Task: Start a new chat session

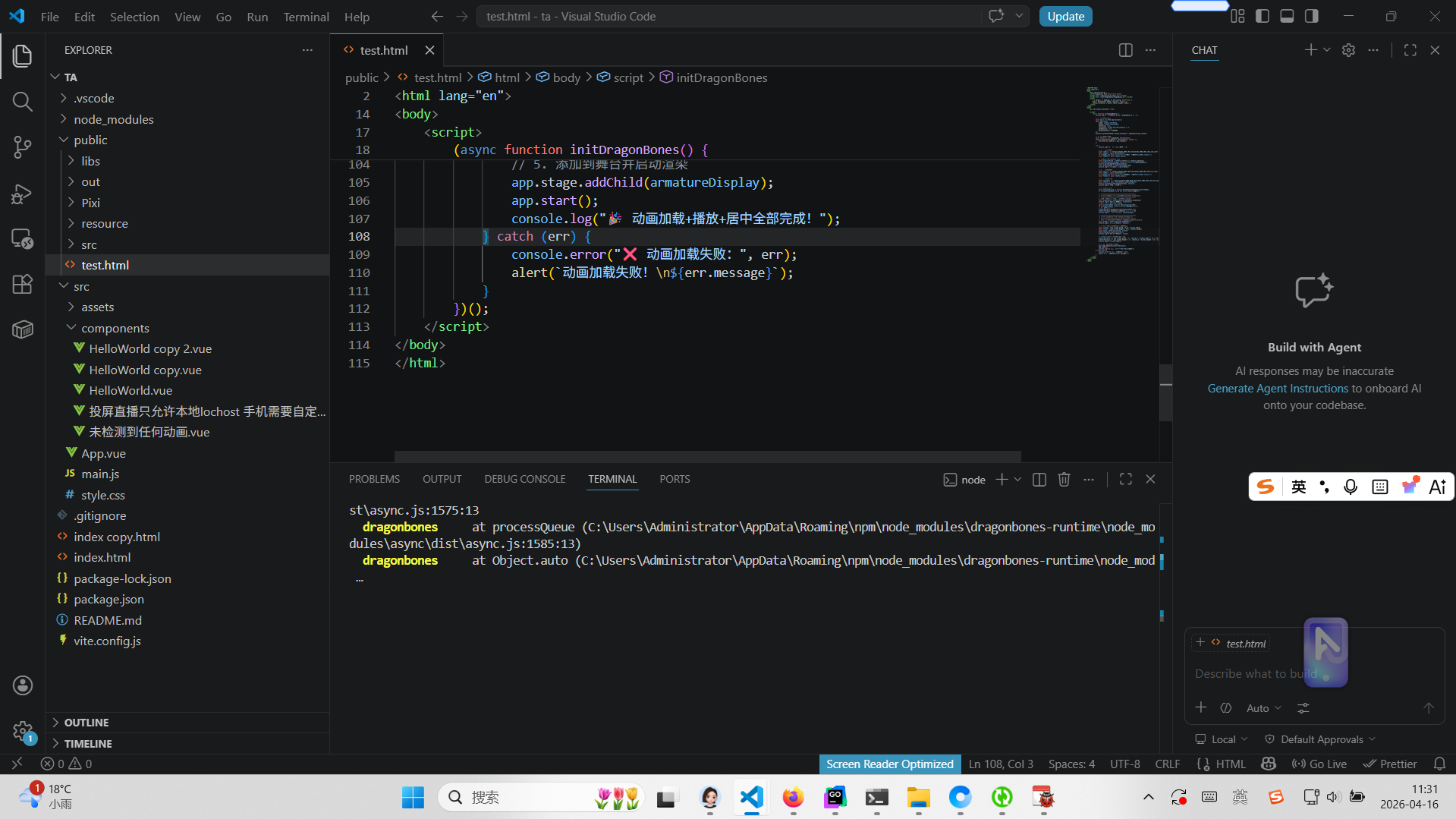Action: tap(1310, 50)
